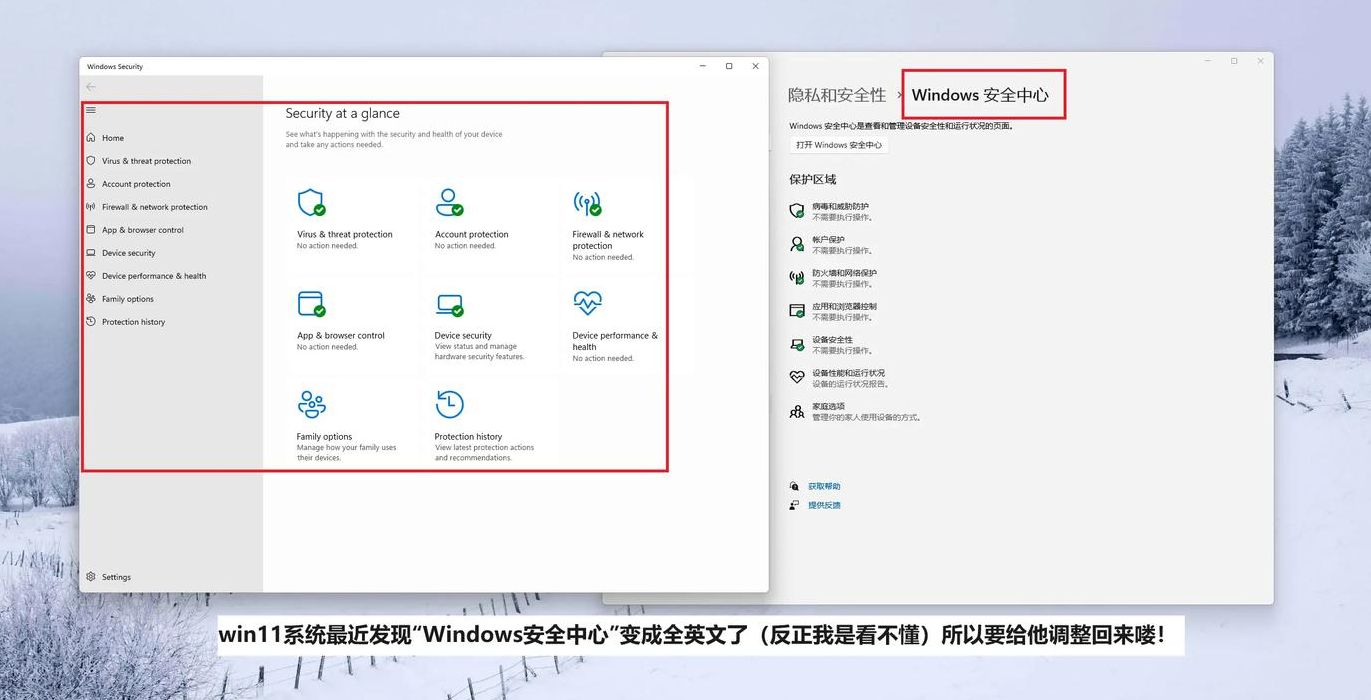Click the sidebar Family options people icon
This screenshot has width=1371, height=700.
[91, 299]
